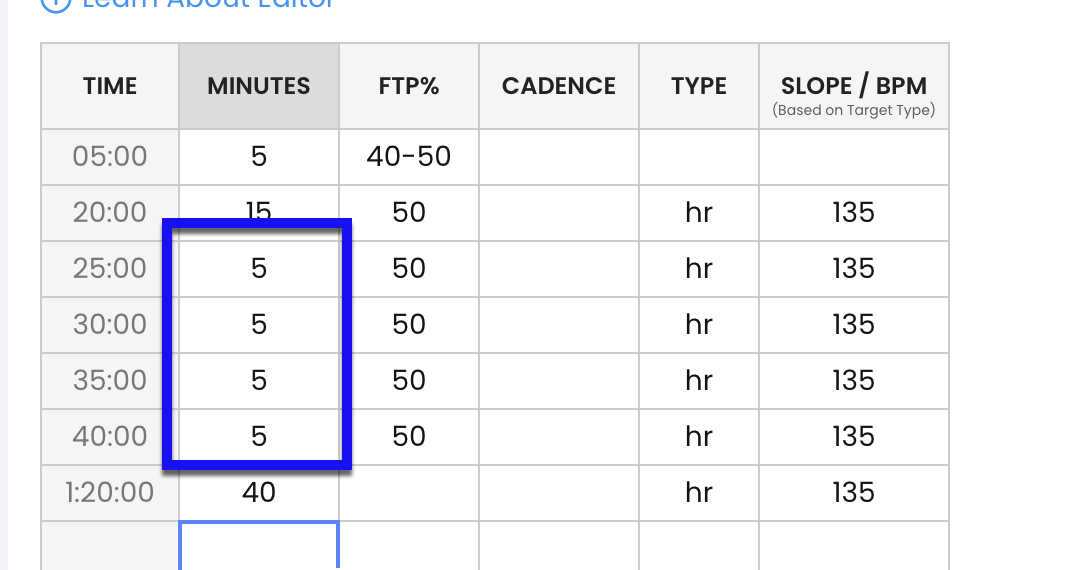Select the minutes cell showing 40
1090x570 pixels.
click(259, 493)
